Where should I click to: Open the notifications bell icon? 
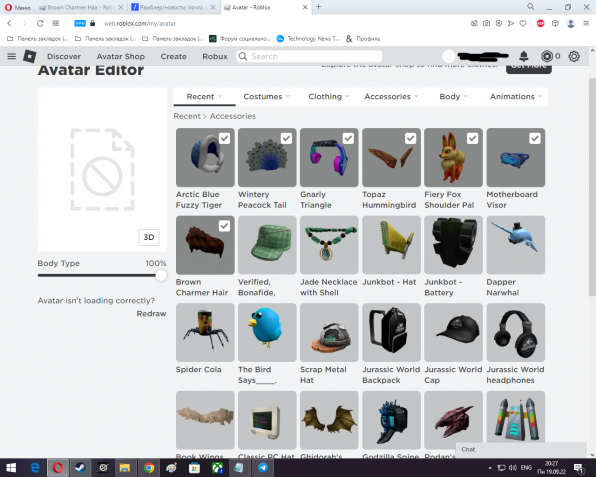pyautogui.click(x=524, y=56)
